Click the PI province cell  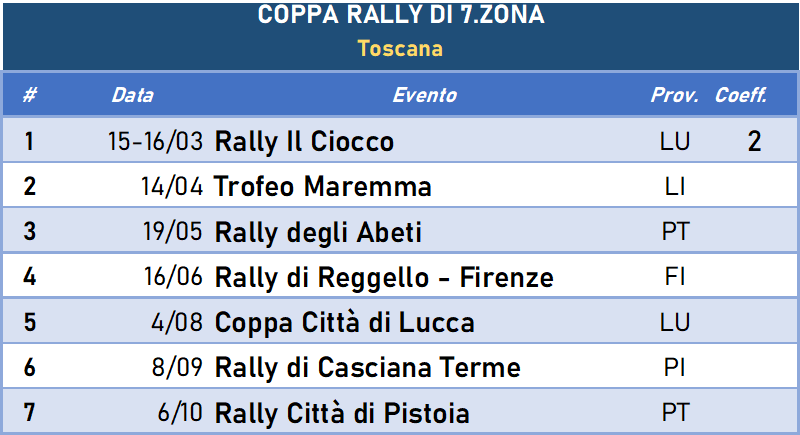(674, 367)
